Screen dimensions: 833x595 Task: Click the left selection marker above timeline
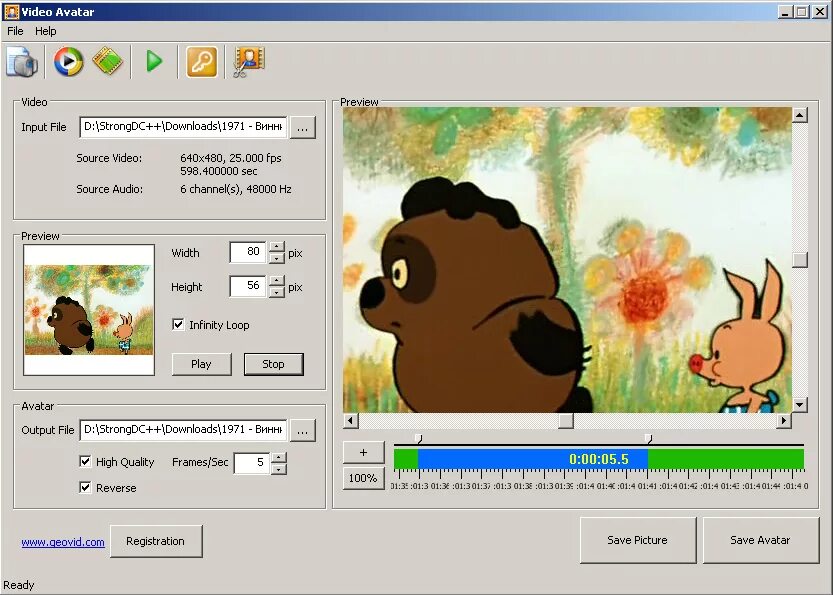[x=419, y=439]
